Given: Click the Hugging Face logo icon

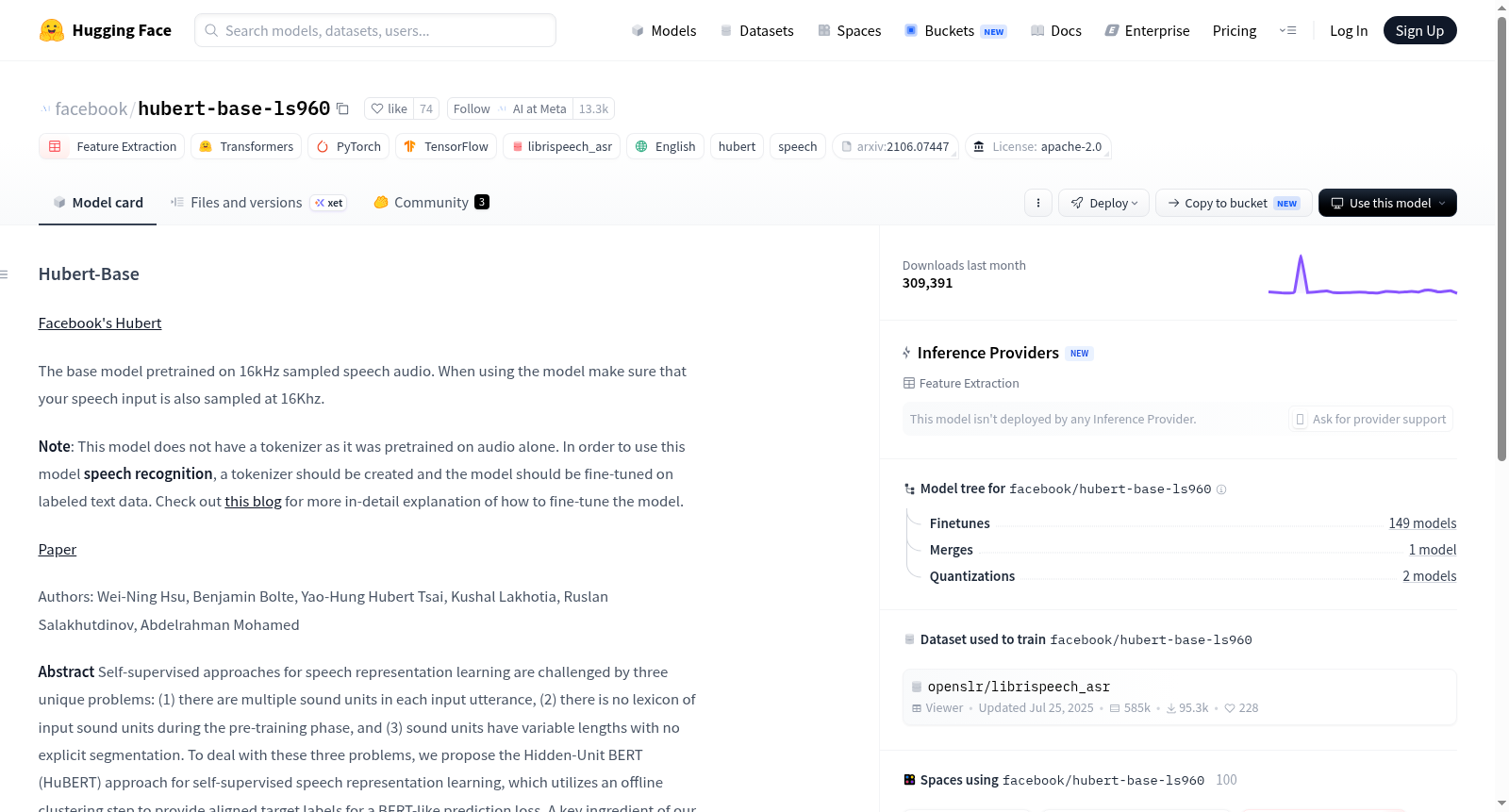Looking at the screenshot, I should point(52,30).
